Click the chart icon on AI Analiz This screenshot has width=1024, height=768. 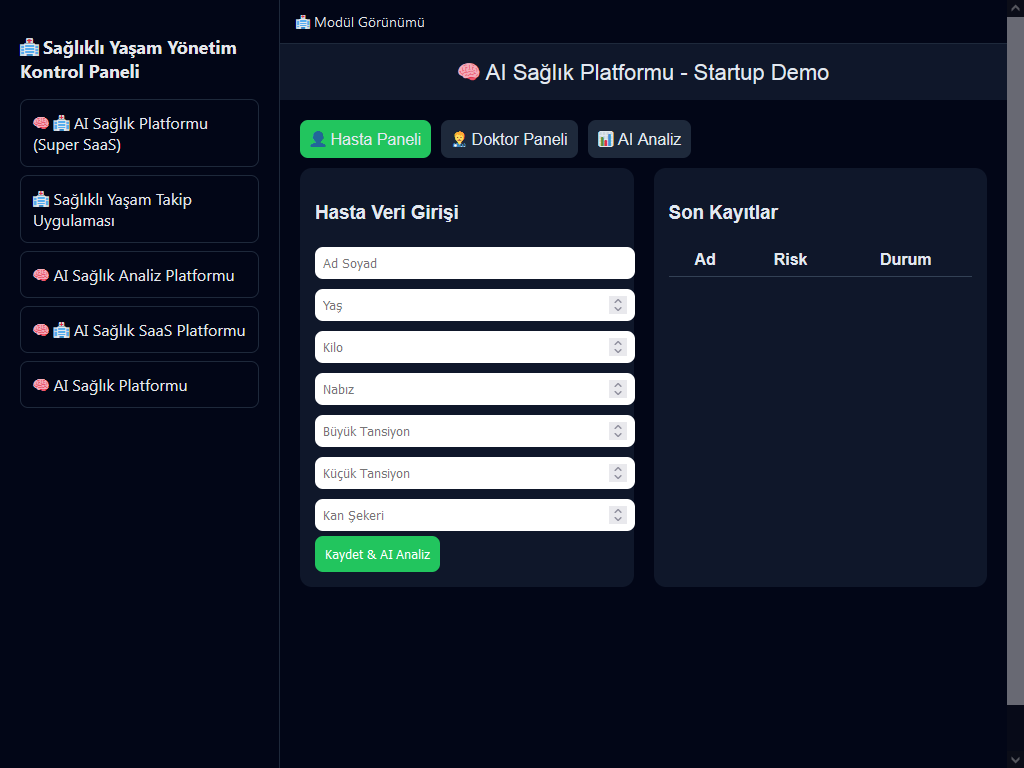pos(605,139)
